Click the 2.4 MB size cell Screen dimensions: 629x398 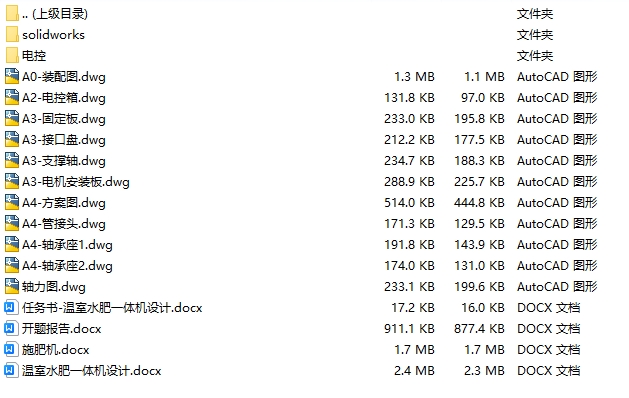[x=414, y=371]
